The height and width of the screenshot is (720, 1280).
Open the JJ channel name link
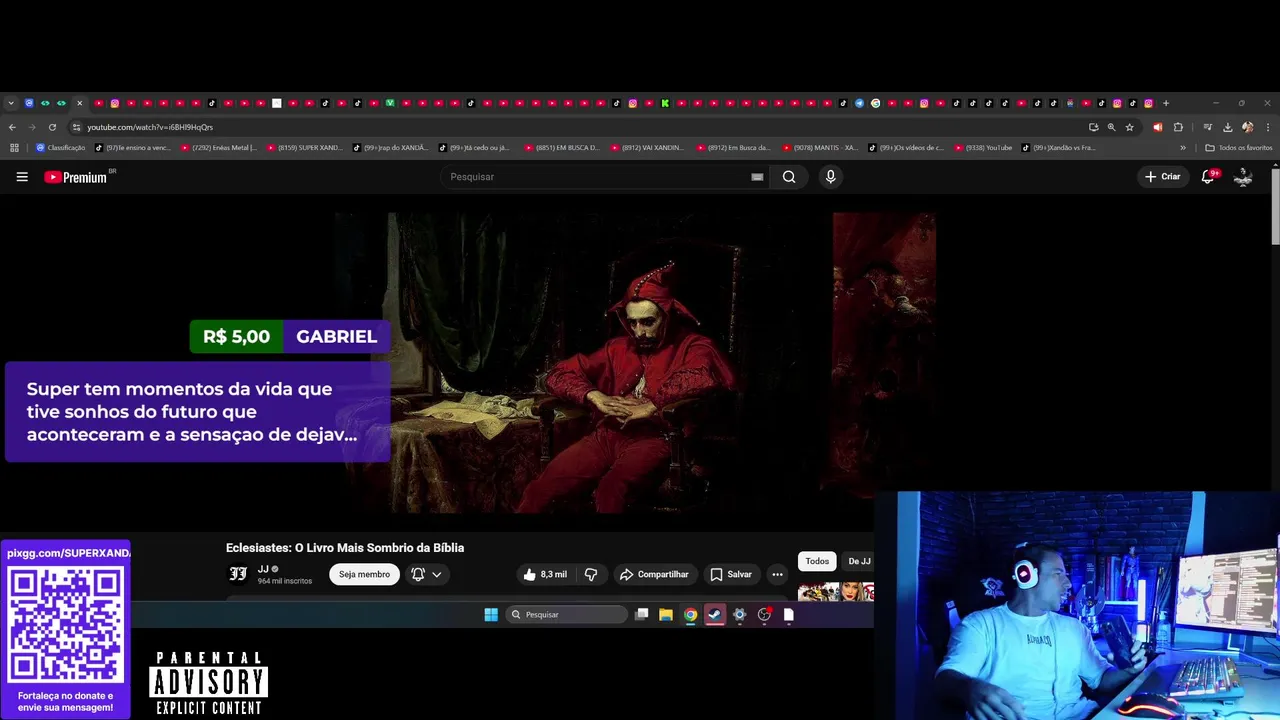[x=263, y=569]
